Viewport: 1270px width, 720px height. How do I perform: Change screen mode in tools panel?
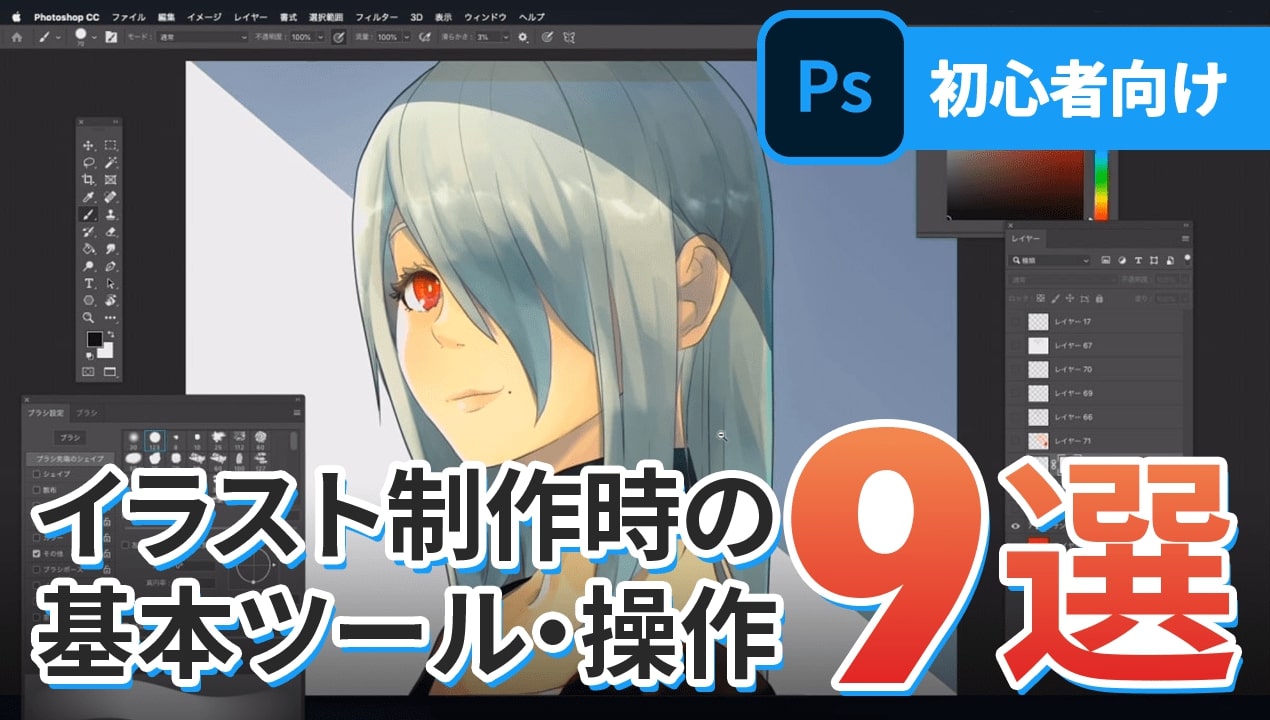click(x=110, y=371)
